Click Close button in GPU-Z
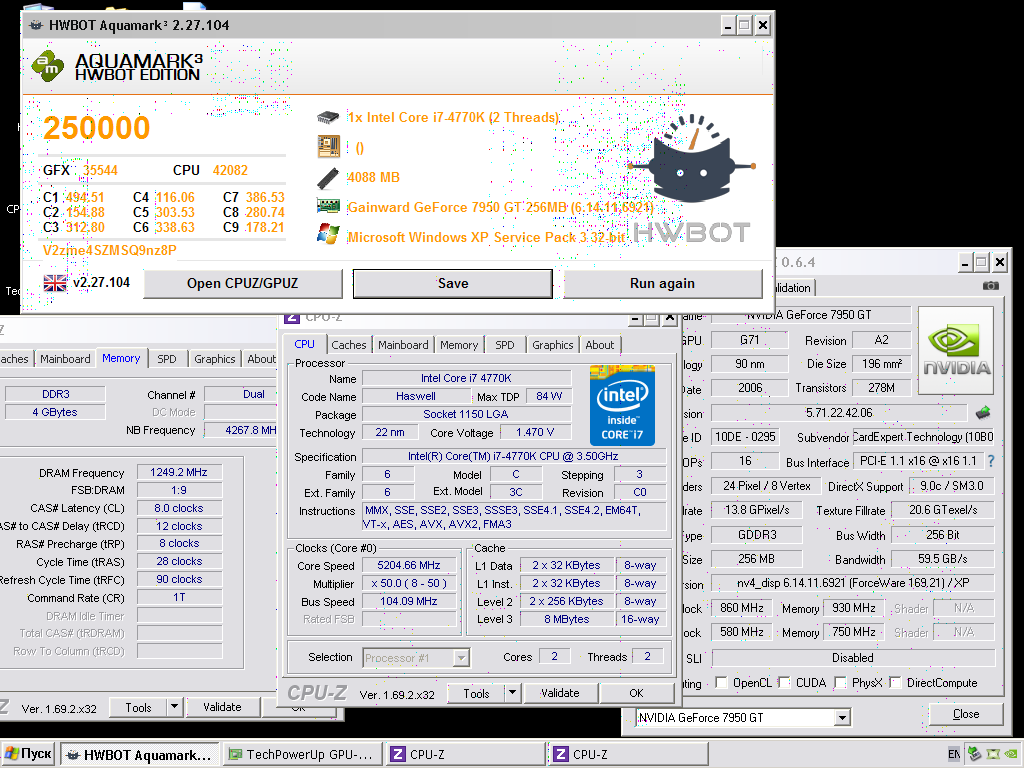Viewport: 1024px width, 768px height. 966,714
